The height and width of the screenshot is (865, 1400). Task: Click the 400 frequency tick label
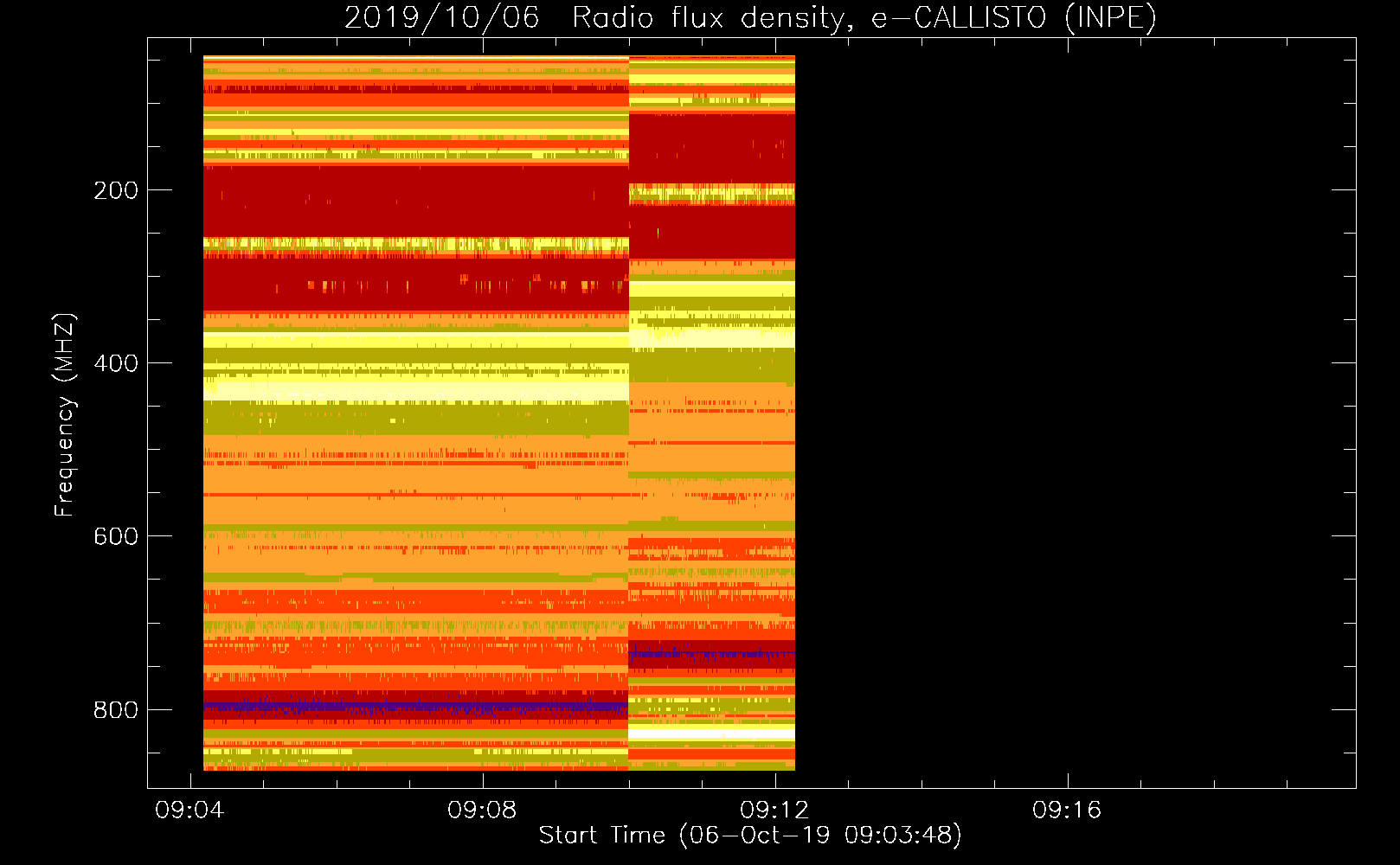116,363
